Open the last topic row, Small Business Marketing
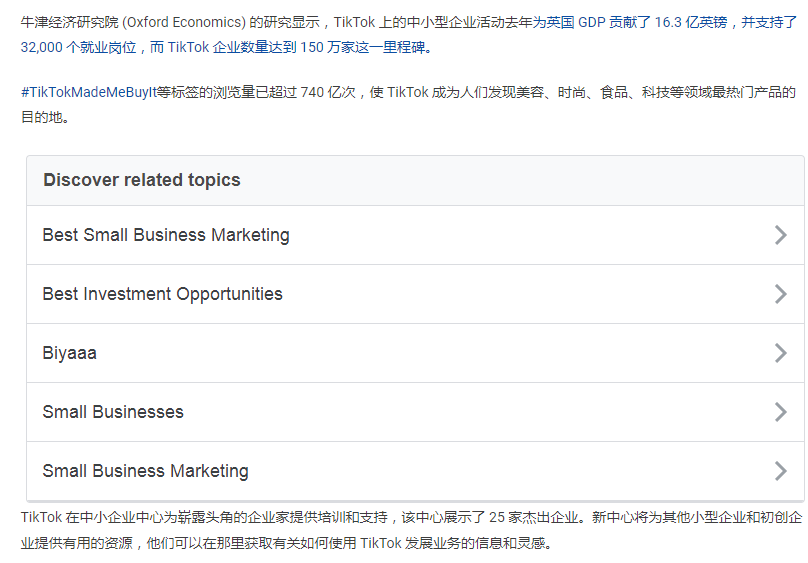The image size is (808, 563). click(415, 471)
